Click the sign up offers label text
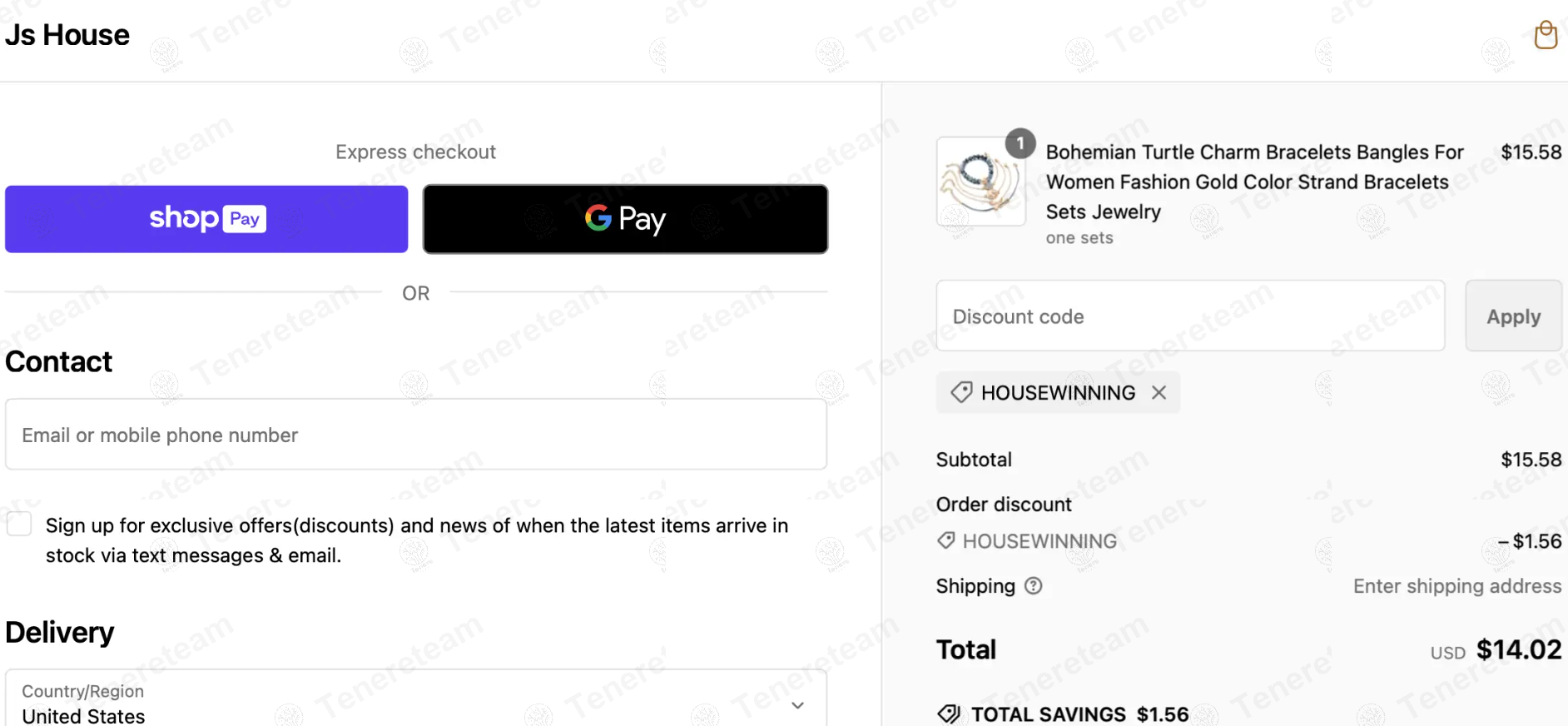 (x=416, y=540)
